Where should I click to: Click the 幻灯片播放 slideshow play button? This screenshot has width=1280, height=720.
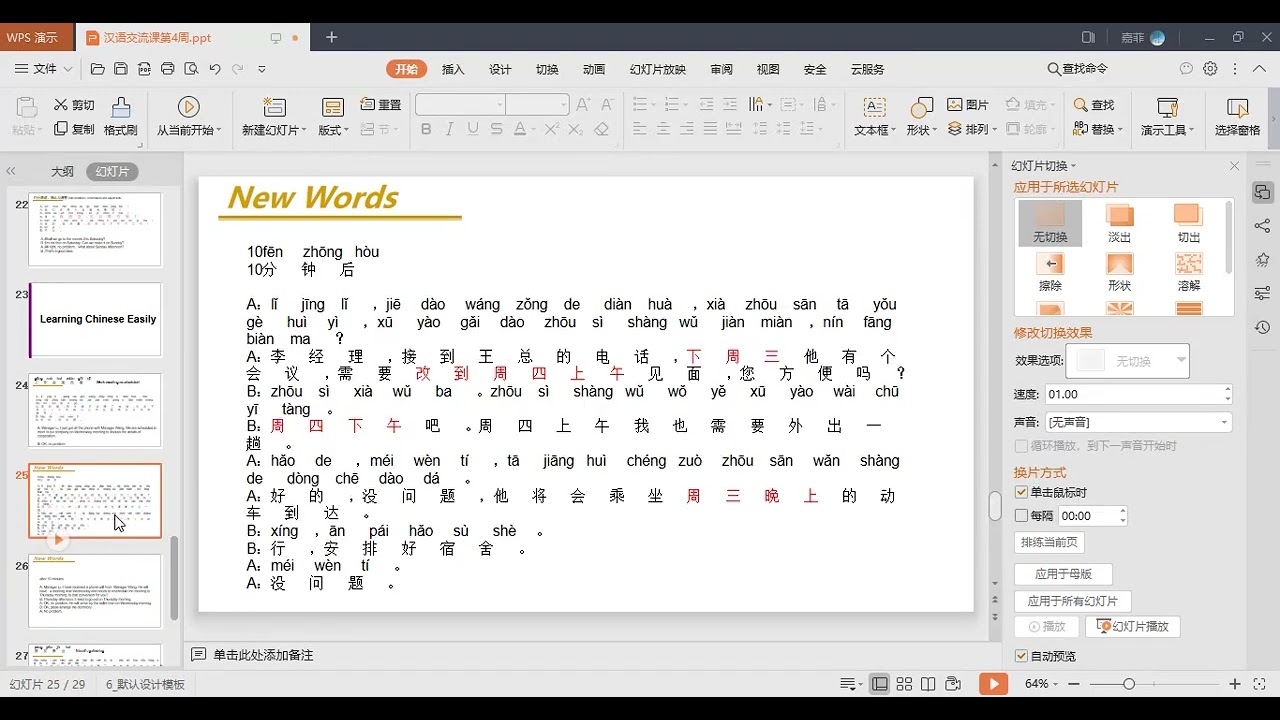pos(1133,626)
